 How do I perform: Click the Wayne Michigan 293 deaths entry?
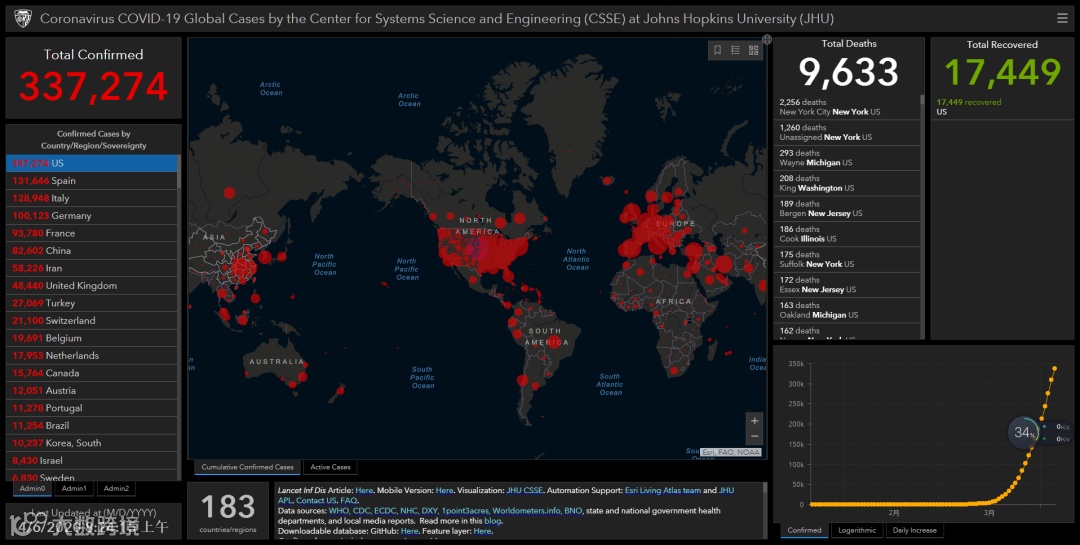847,158
